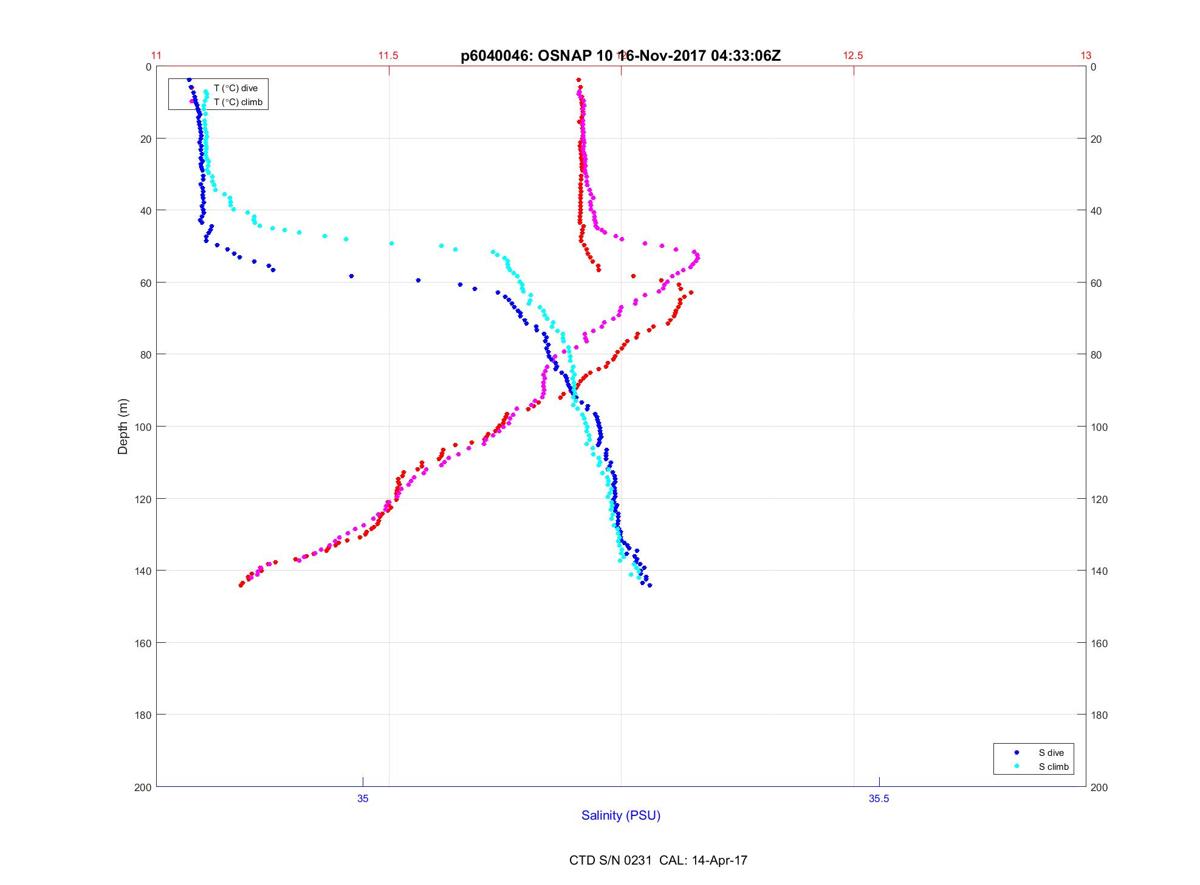Image resolution: width=1200 pixels, height=885 pixels.
Task: Click the red temperature tick label 11
Action: pyautogui.click(x=156, y=56)
